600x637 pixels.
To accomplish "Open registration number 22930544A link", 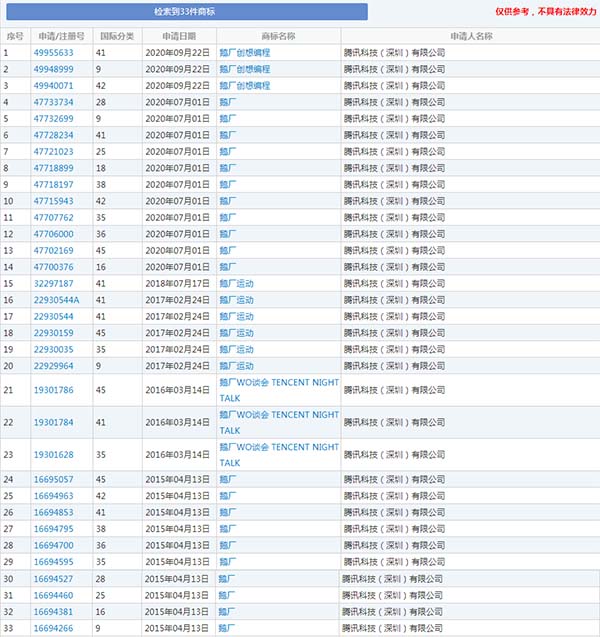I will click(x=56, y=300).
